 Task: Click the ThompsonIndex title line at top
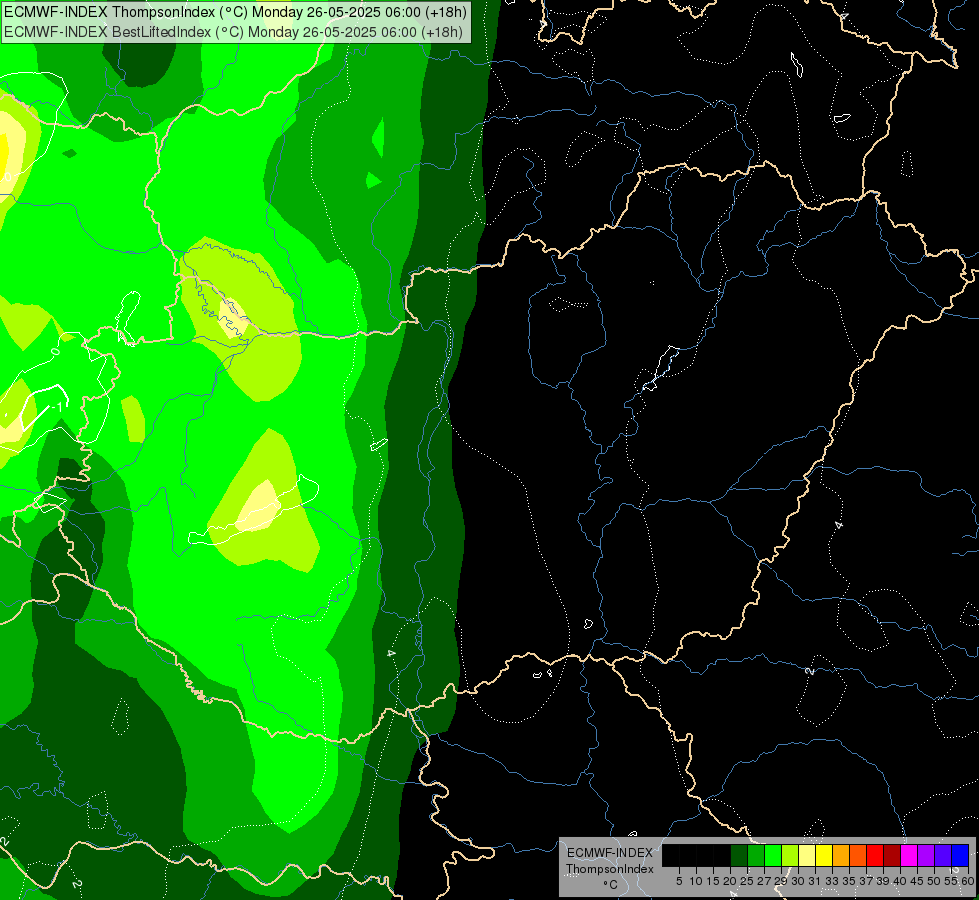click(x=235, y=12)
